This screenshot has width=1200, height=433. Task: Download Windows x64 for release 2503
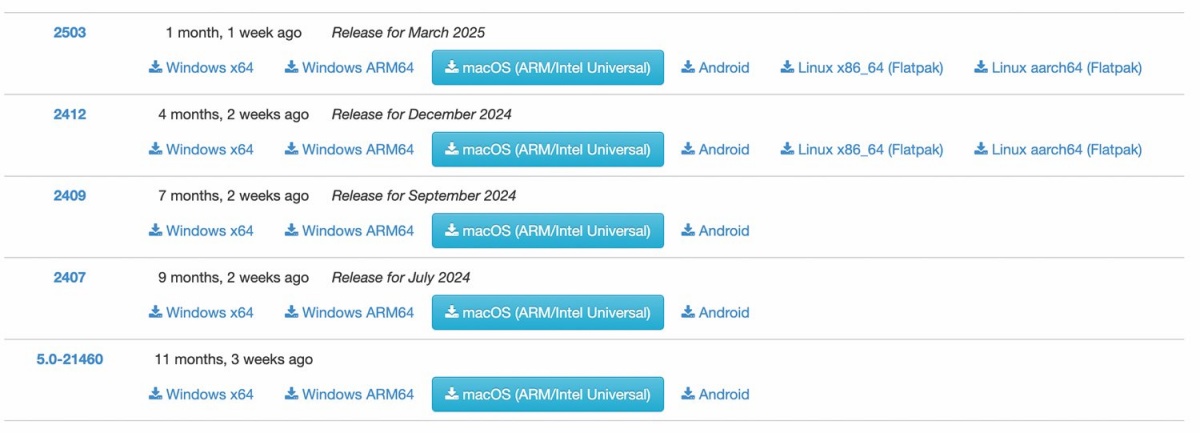point(201,68)
